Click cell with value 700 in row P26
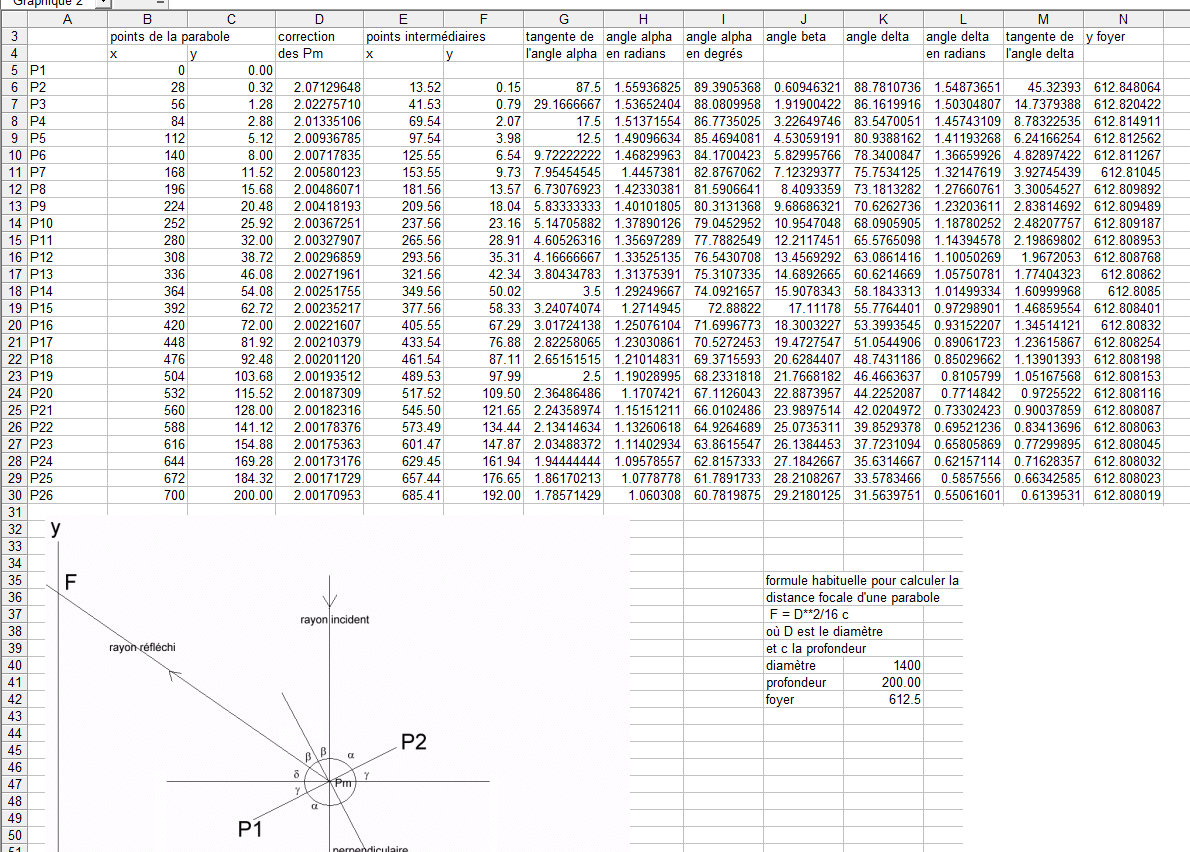 coord(147,495)
